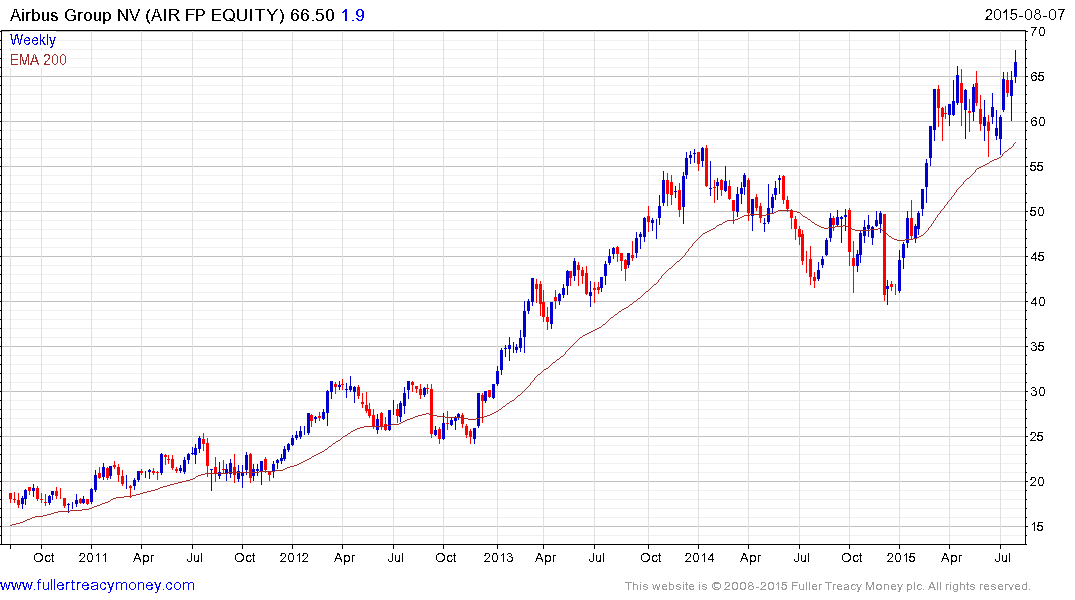1075x600 pixels.
Task: Click the EMA 200 legend label
Action: 38,60
